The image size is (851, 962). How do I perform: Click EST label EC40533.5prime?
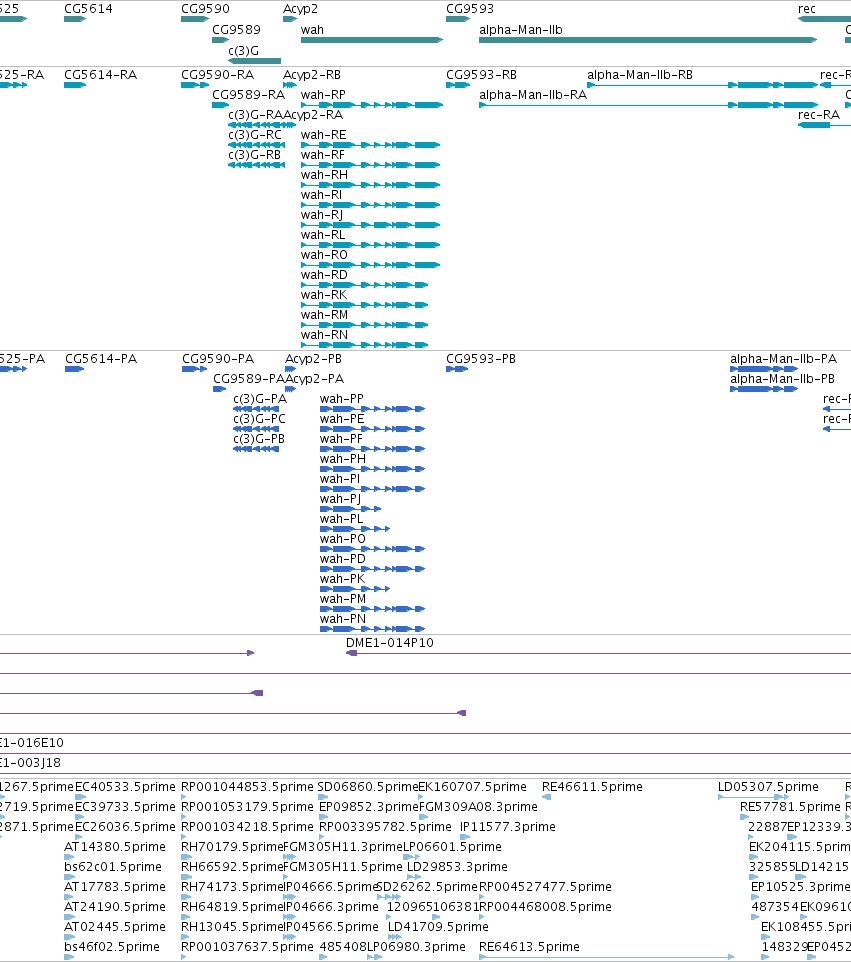[x=125, y=787]
